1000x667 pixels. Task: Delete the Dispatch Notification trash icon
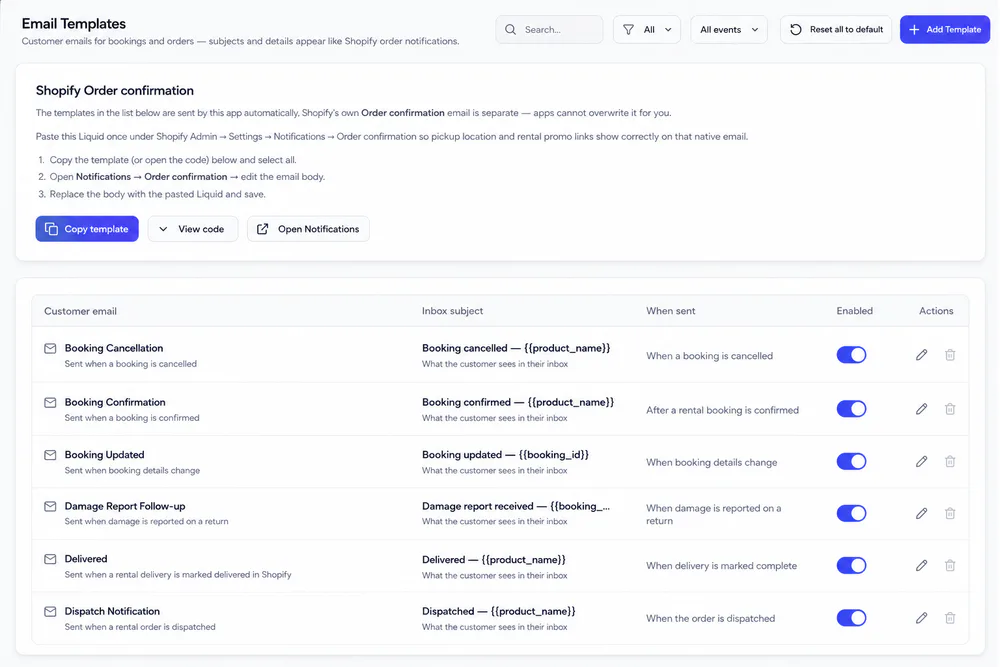950,617
